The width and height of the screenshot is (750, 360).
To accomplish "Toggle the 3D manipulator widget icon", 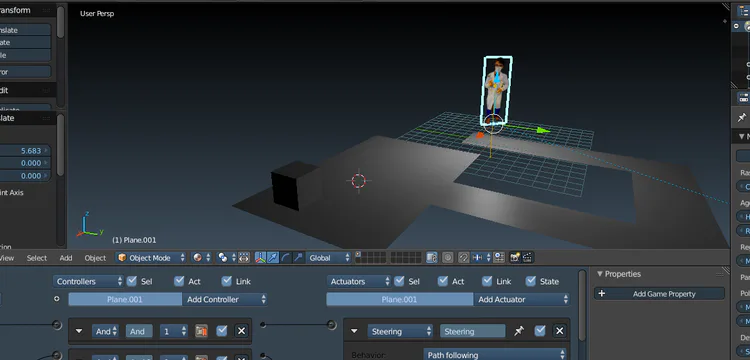I will [x=260, y=258].
